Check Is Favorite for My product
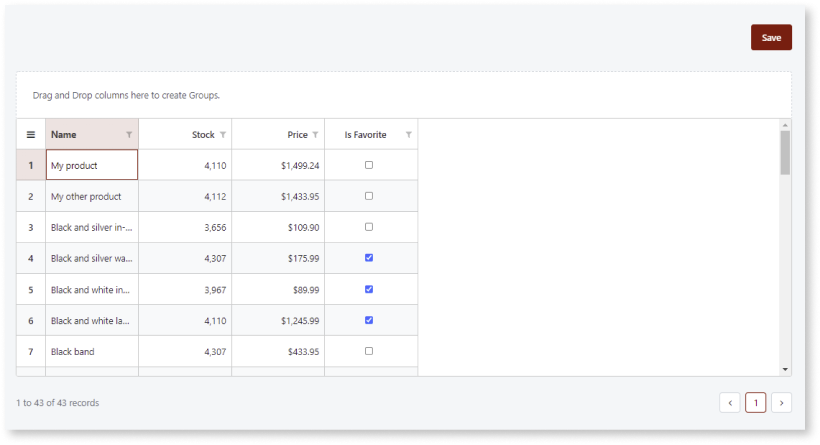The width and height of the screenshot is (820, 445). [369, 165]
